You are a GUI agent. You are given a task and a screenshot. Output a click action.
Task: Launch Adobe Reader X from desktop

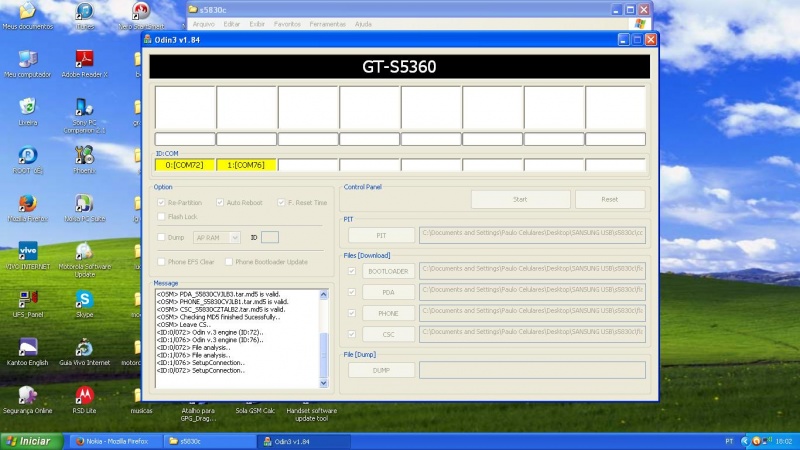click(84, 64)
